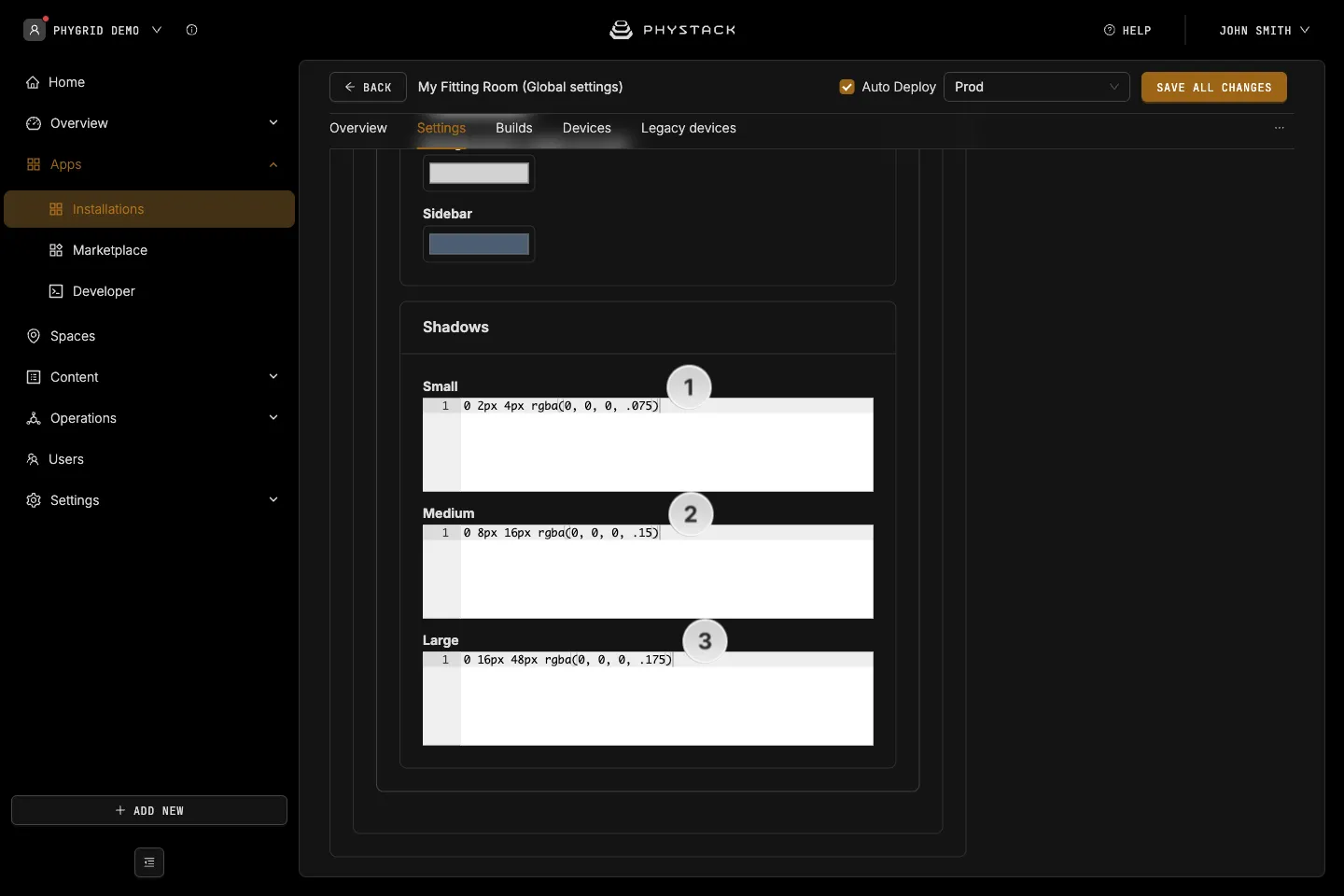Switch to the Devices tab

point(587,128)
